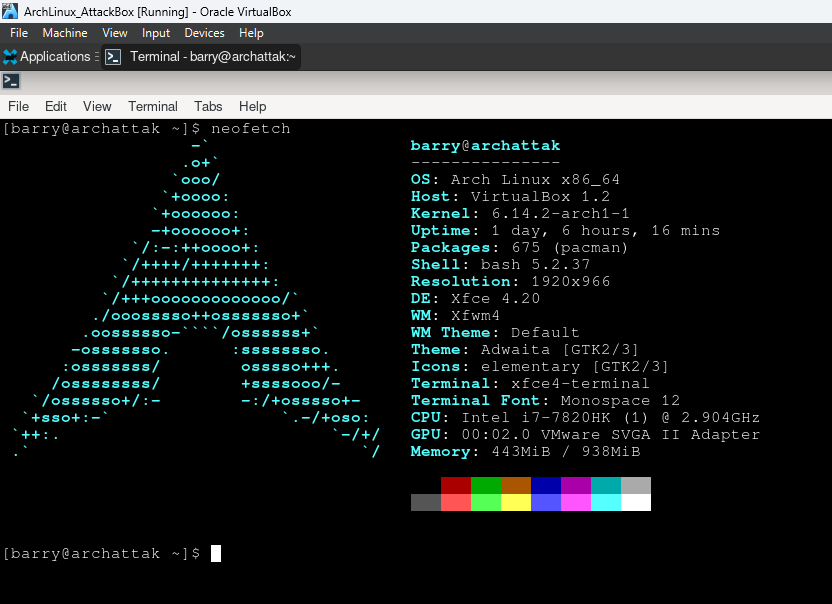Click the cyan "barry@archattak" neofetch header
The width and height of the screenshot is (832, 604).
486,145
